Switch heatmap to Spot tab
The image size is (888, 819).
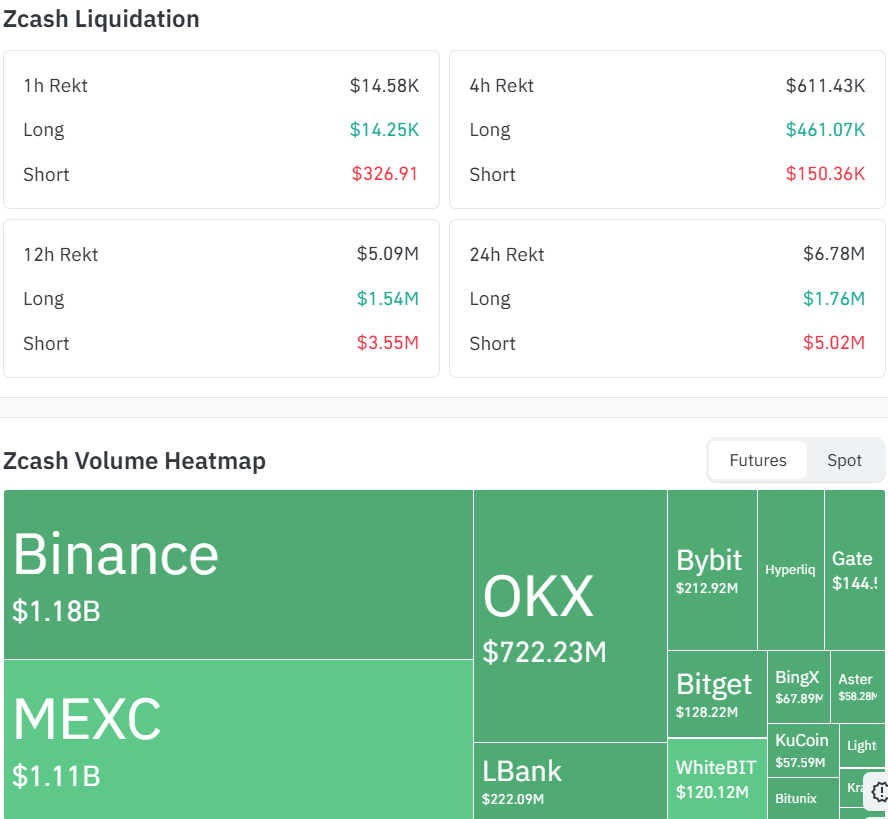(x=844, y=460)
